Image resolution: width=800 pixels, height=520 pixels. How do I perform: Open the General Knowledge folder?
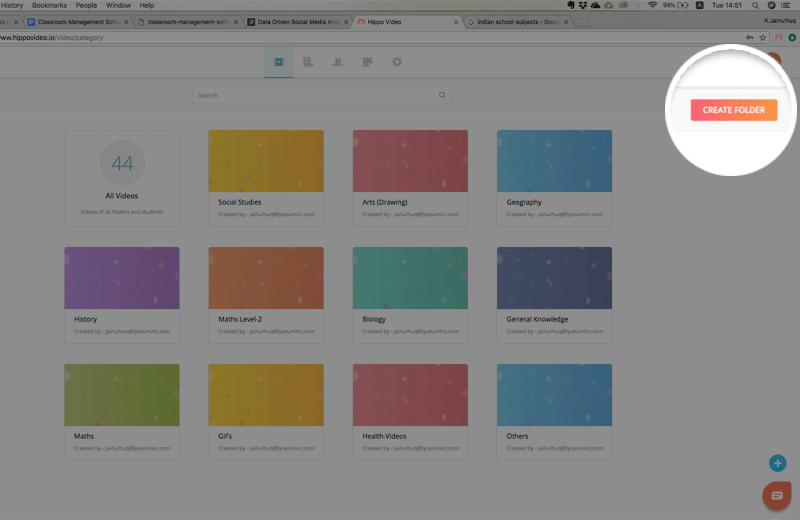[554, 278]
